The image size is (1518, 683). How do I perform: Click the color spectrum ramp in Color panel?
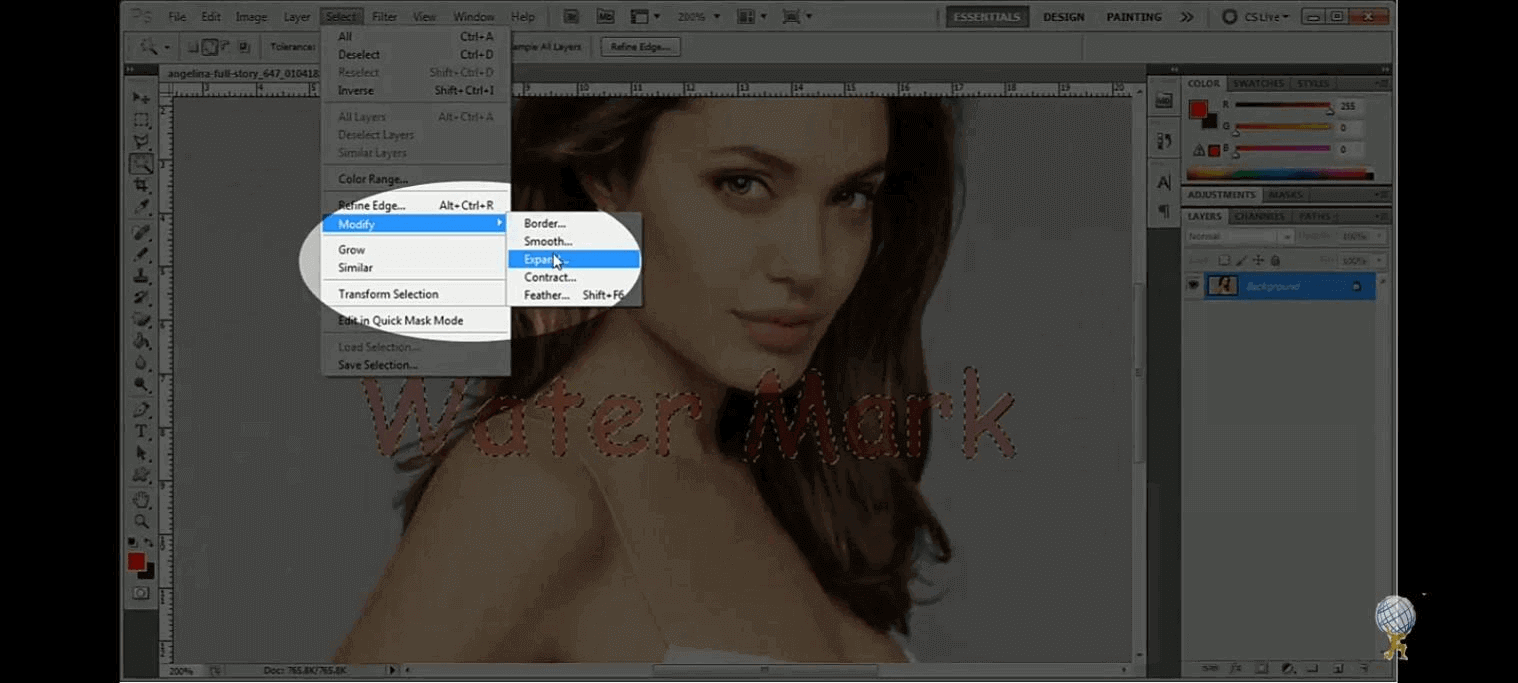[1280, 174]
